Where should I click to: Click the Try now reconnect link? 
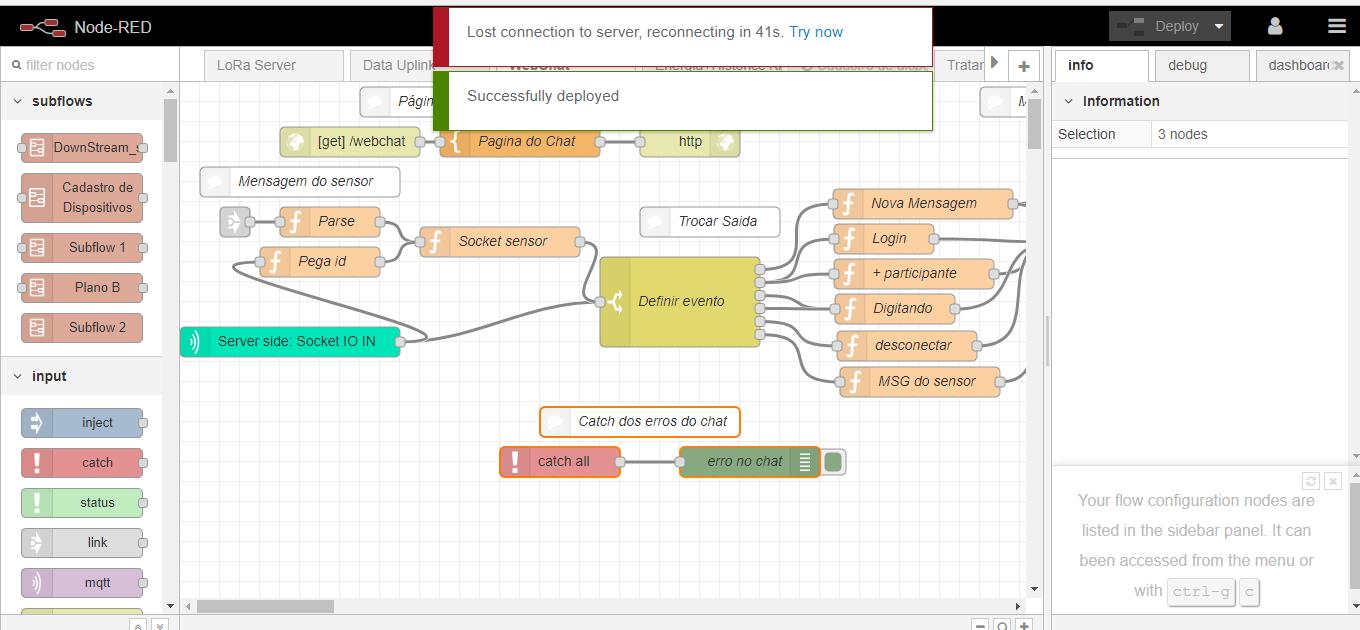coord(816,31)
